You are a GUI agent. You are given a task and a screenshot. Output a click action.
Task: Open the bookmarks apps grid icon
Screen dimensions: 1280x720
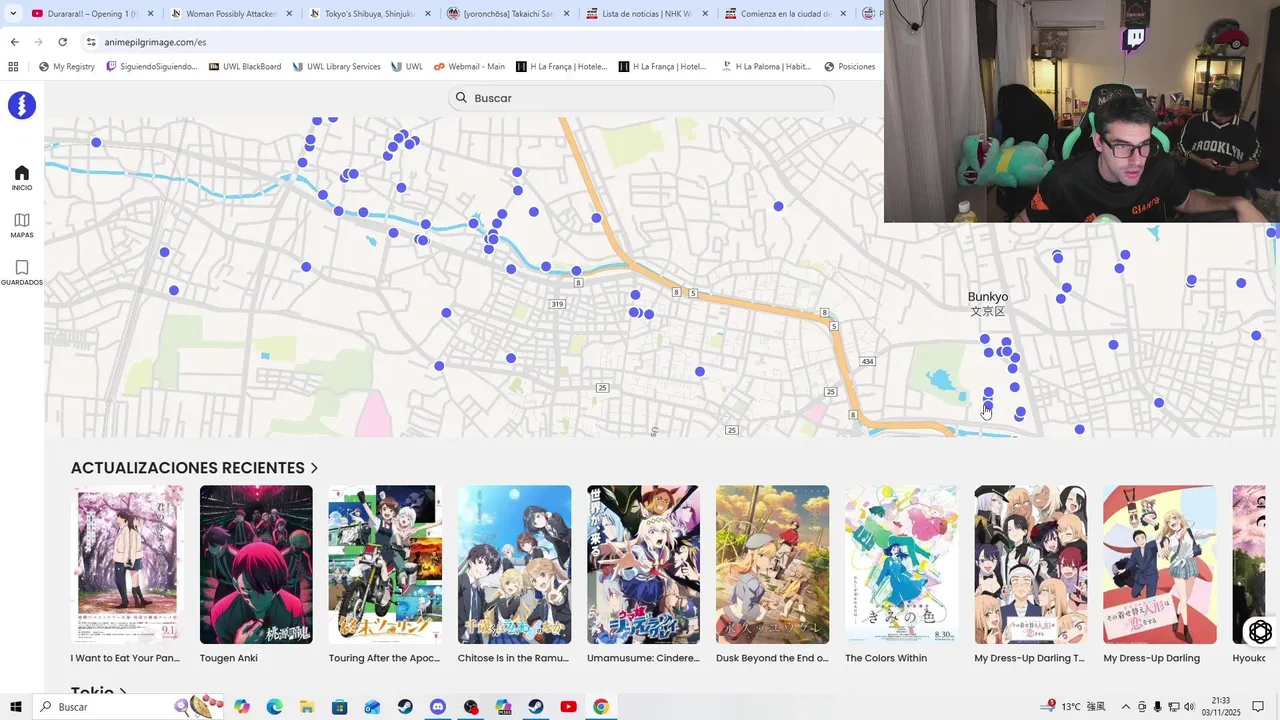point(13,67)
